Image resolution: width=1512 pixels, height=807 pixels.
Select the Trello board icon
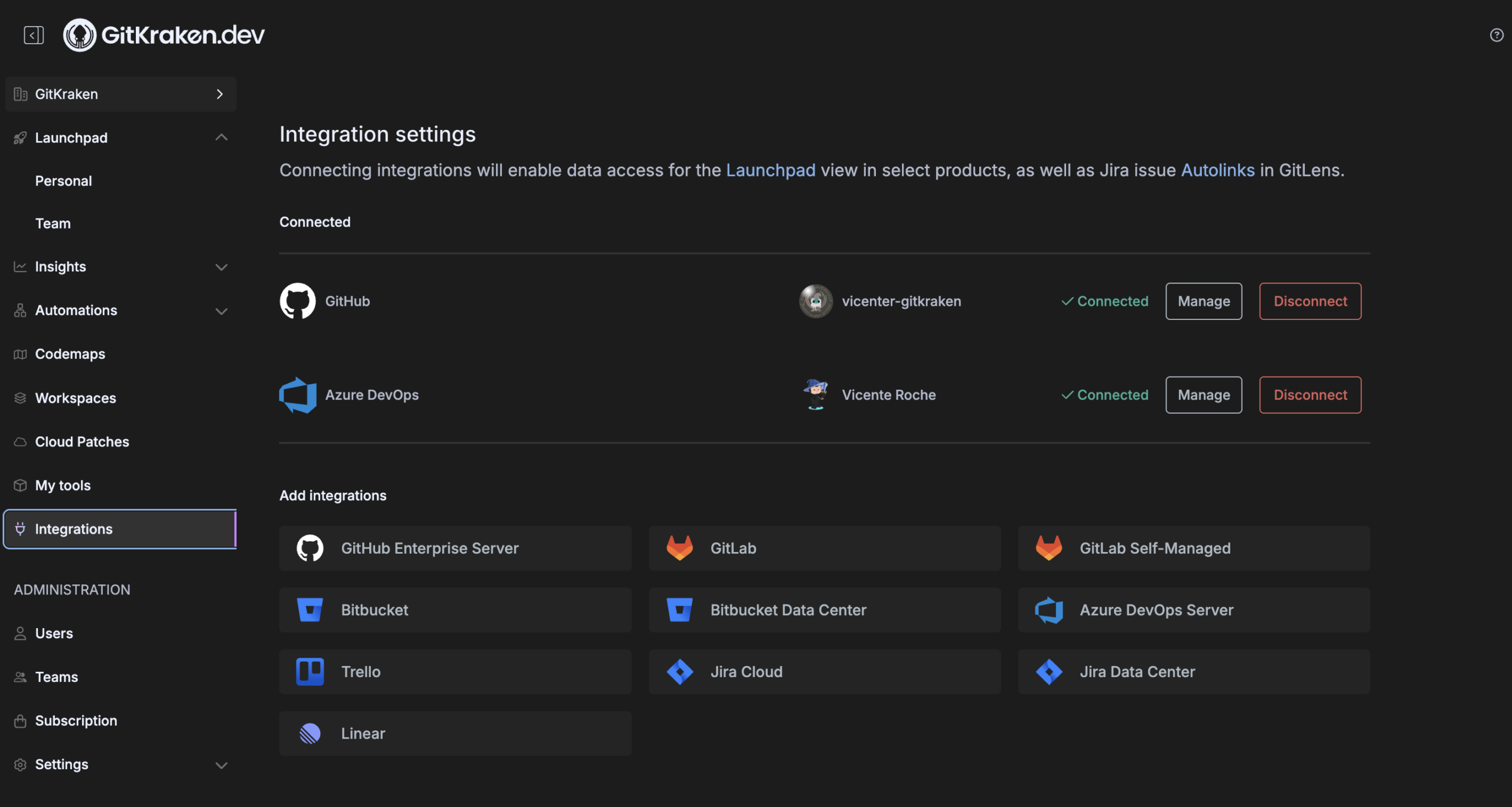(311, 671)
